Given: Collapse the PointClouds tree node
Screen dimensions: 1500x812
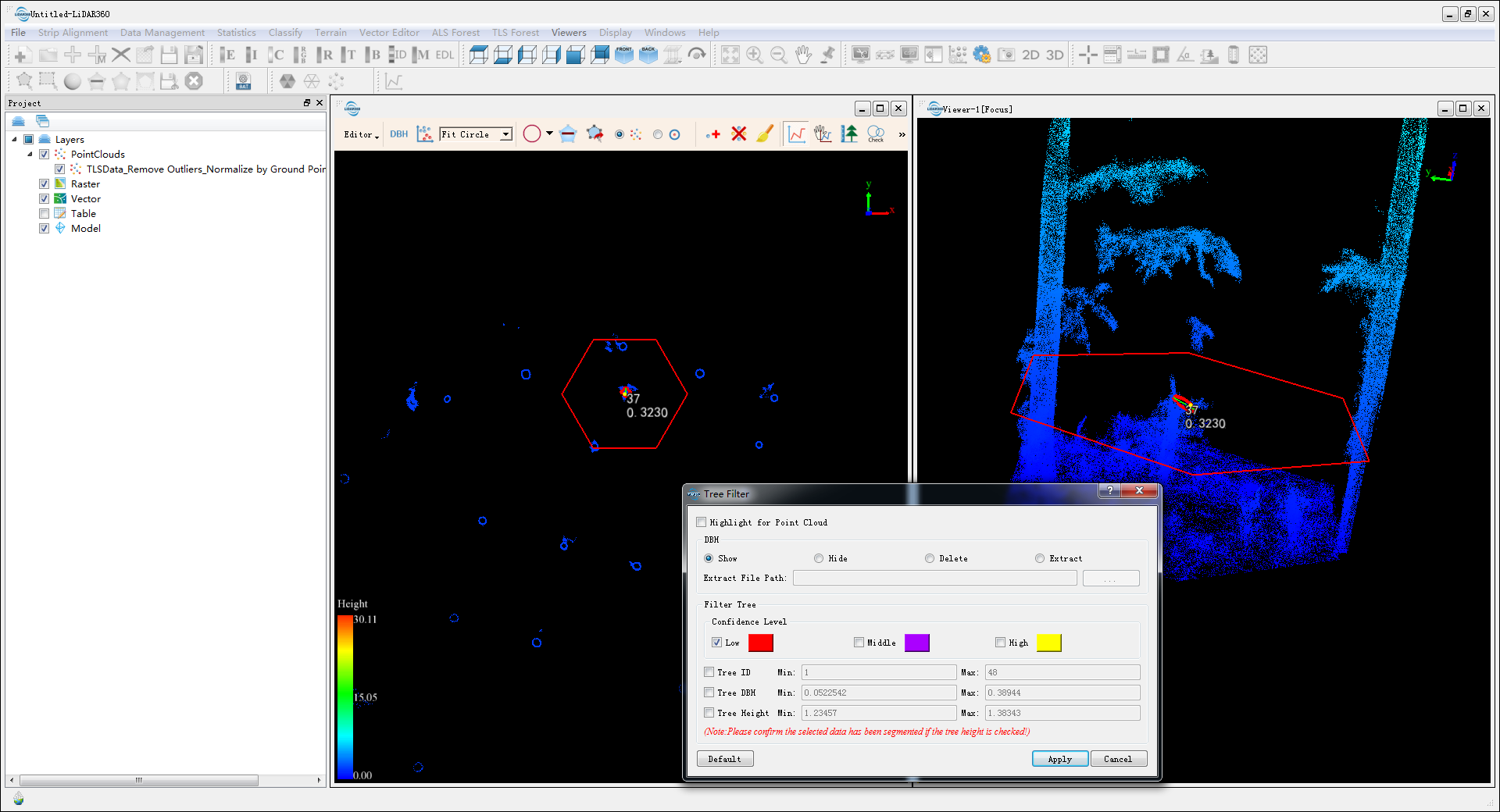Looking at the screenshot, I should point(30,155).
